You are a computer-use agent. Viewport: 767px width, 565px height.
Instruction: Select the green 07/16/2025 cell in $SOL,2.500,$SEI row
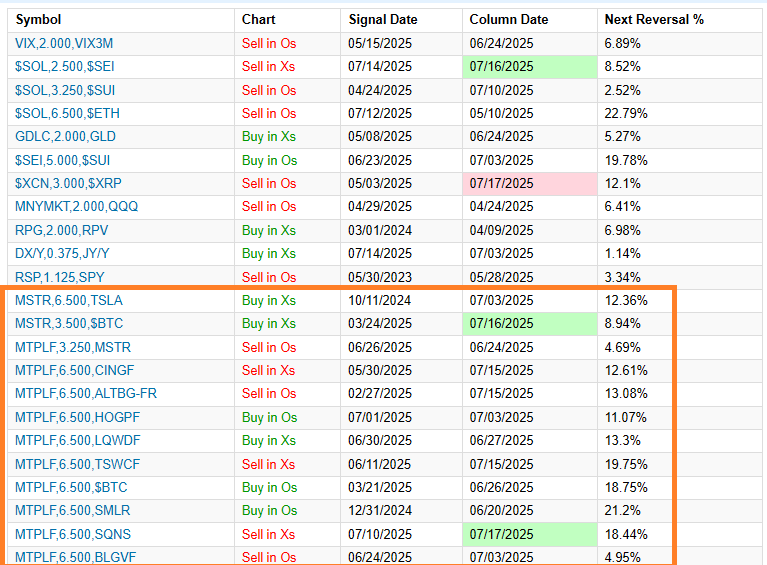click(x=530, y=67)
